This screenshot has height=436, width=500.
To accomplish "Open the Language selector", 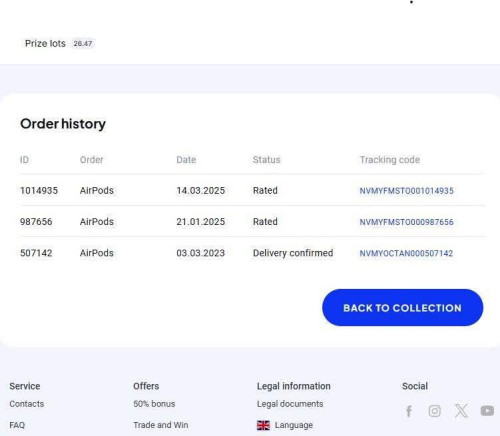I will click(x=294, y=425).
